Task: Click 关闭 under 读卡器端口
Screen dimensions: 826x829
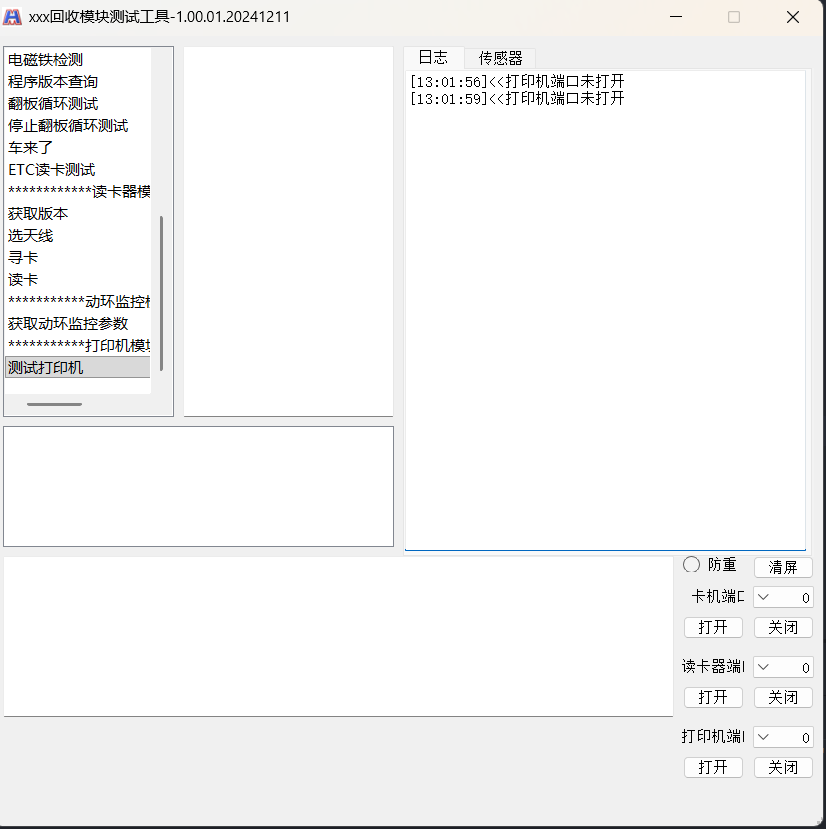Action: point(783,697)
